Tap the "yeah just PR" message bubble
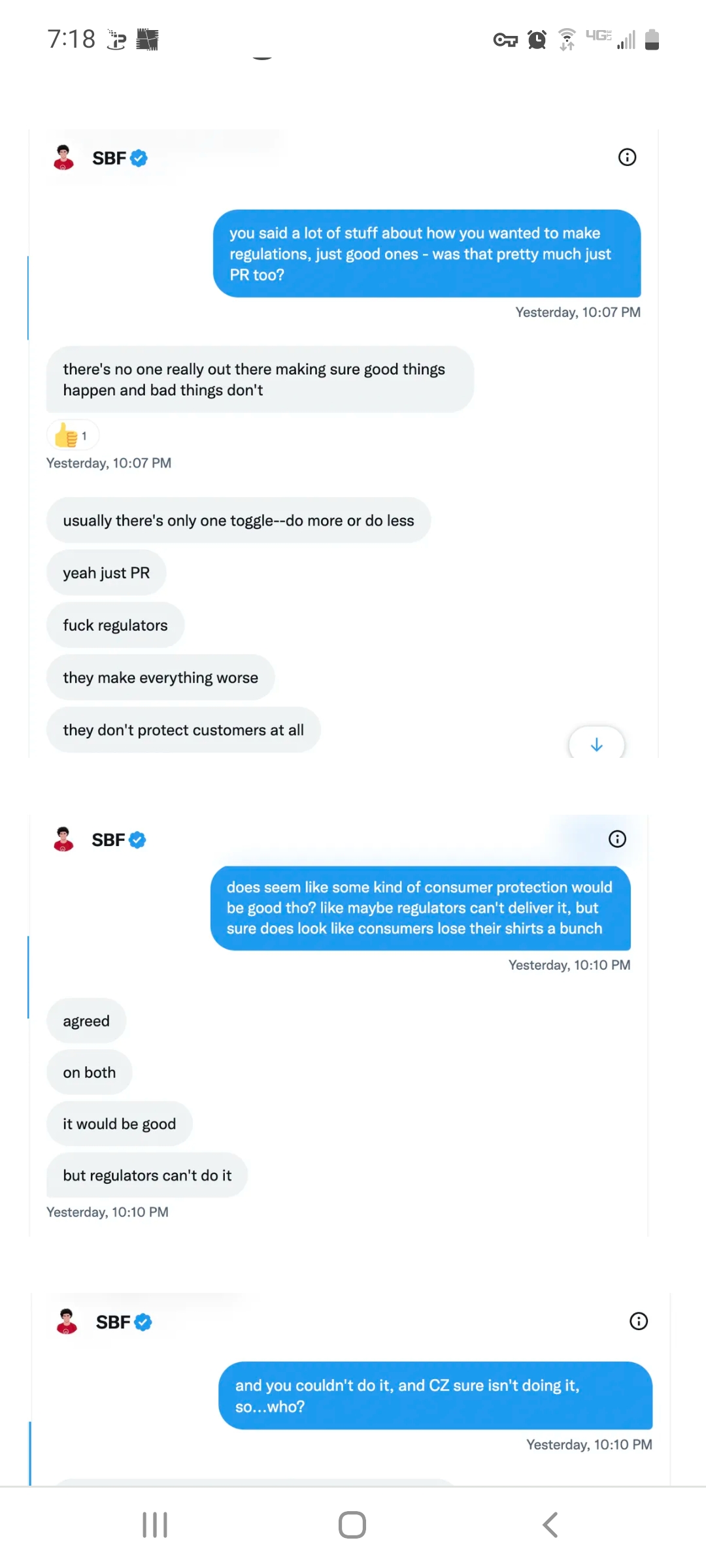The height and width of the screenshot is (1568, 706). [x=107, y=573]
